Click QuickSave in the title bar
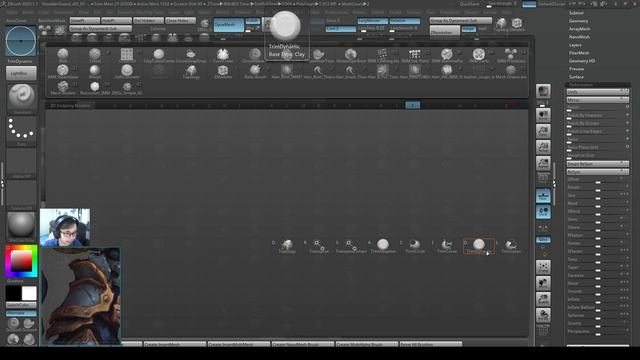 pyautogui.click(x=469, y=4)
